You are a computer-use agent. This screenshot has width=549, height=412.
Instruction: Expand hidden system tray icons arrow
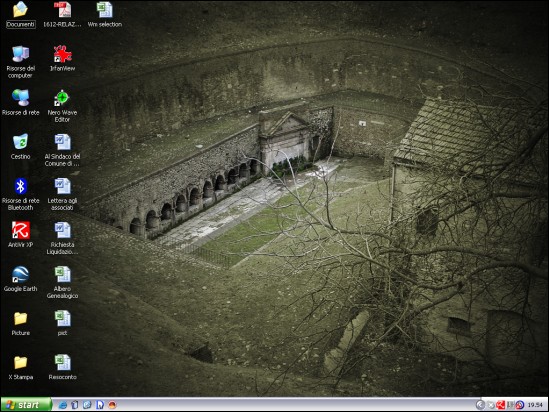point(480,405)
